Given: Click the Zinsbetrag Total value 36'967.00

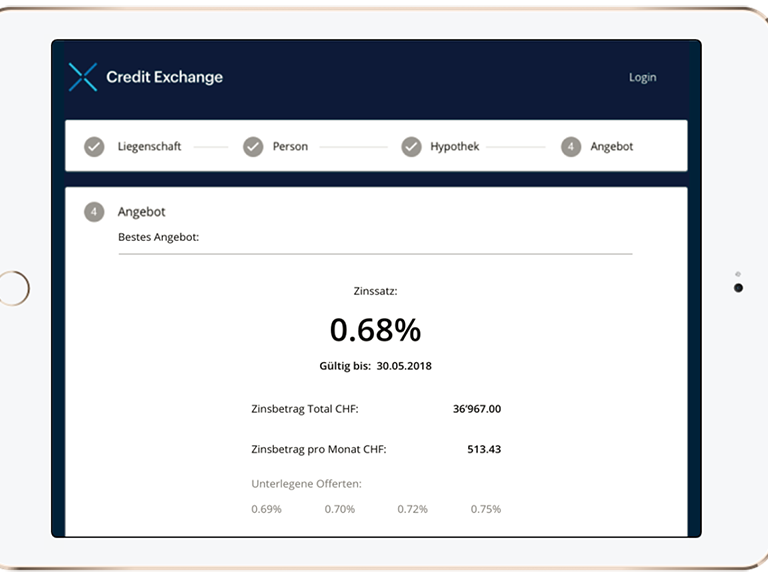Looking at the screenshot, I should (x=476, y=409).
